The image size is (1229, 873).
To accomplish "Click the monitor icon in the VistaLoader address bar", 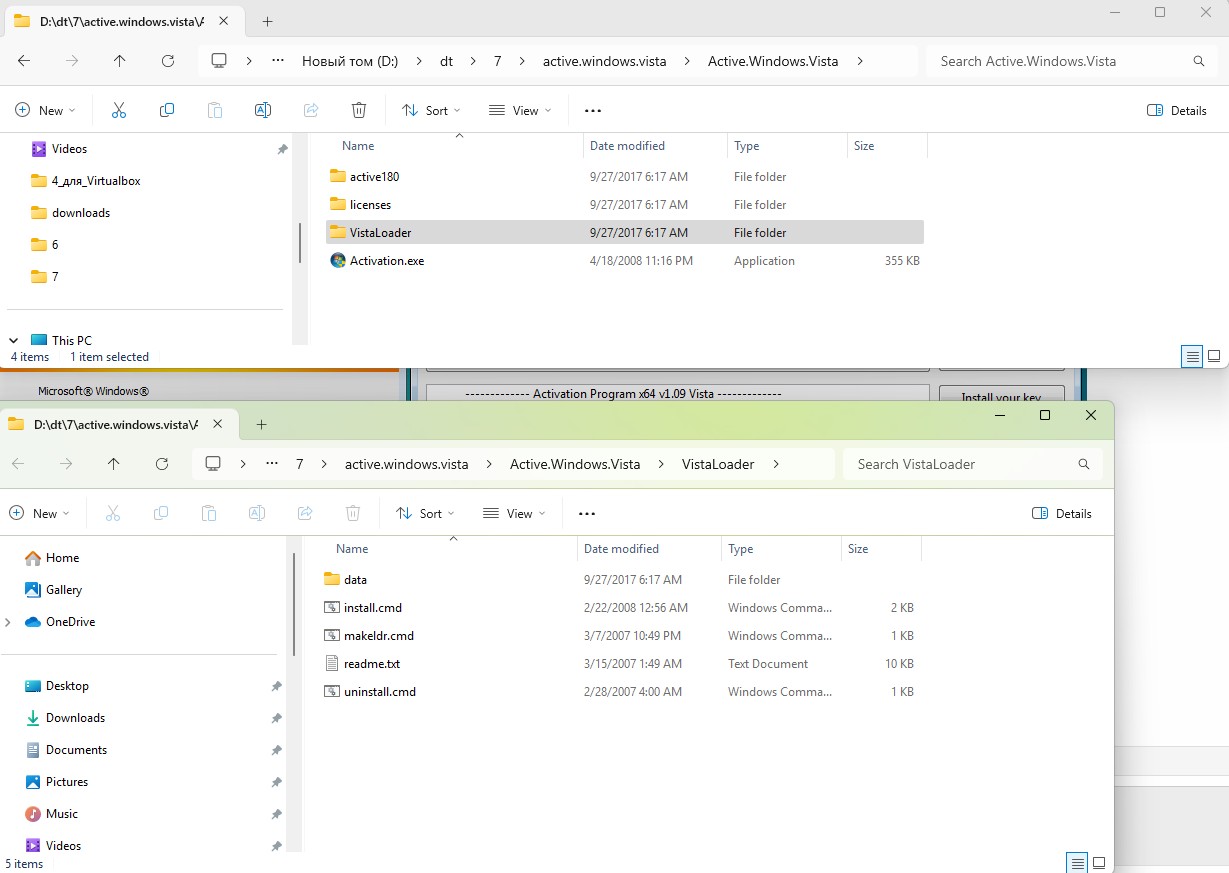I will tap(213, 464).
